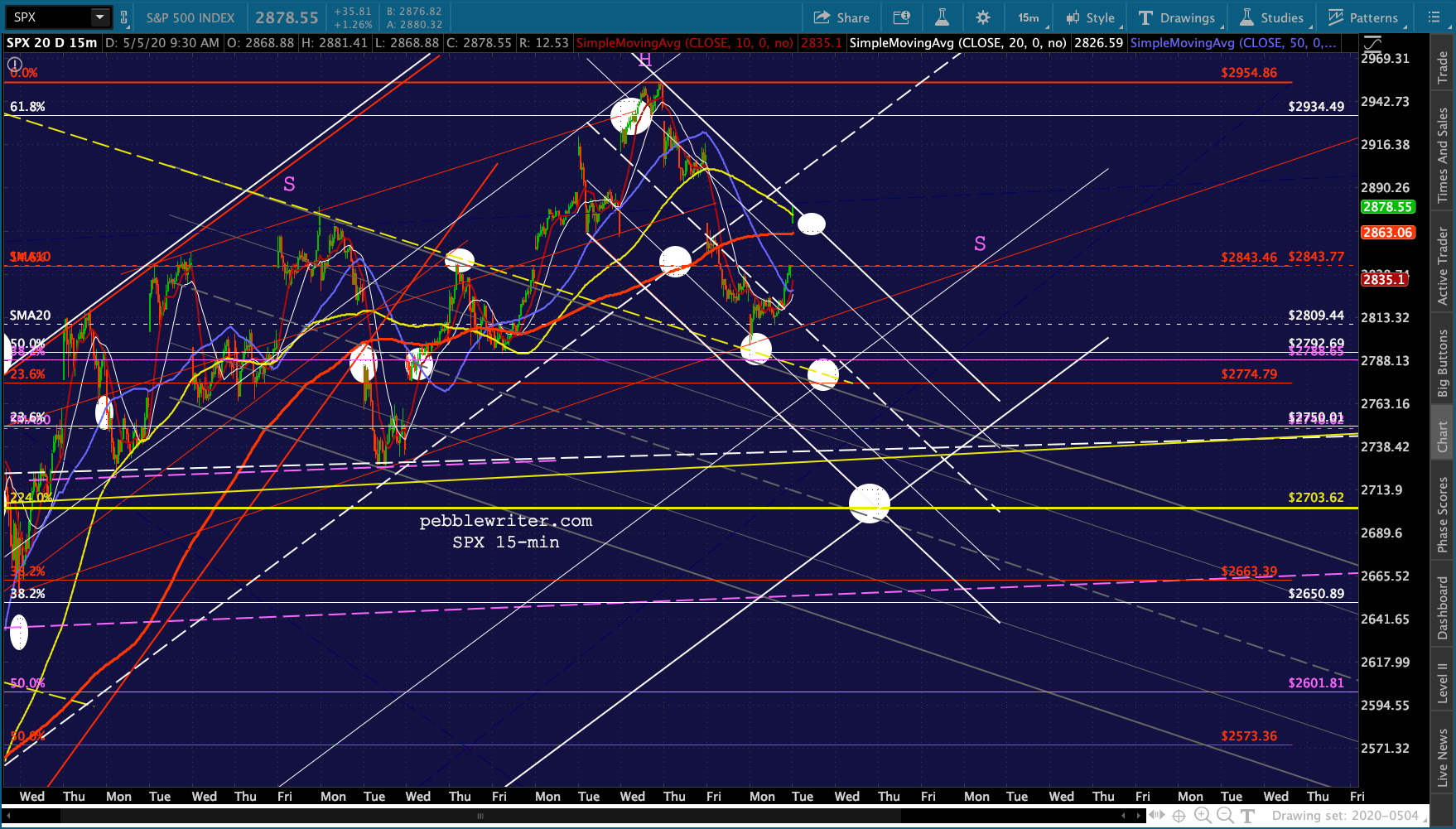
Task: Open the flask Edit Studies icon
Action: click(x=942, y=17)
